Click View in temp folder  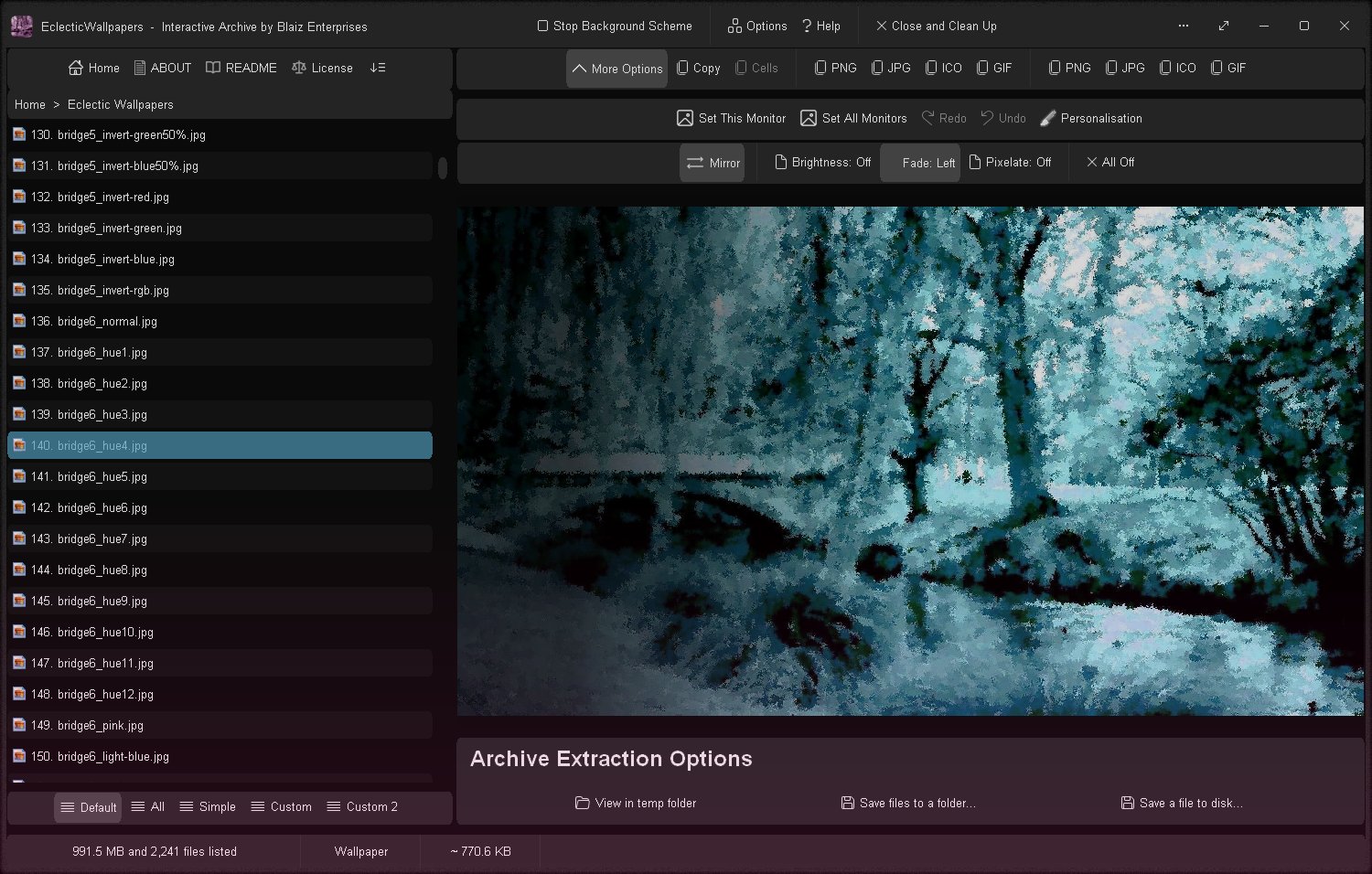636,803
